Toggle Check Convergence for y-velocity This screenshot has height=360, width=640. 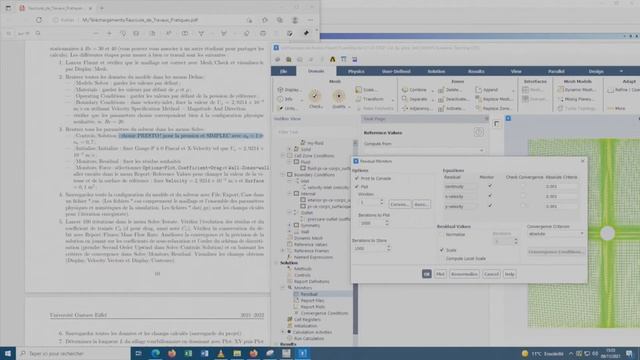pyautogui.click(x=524, y=206)
